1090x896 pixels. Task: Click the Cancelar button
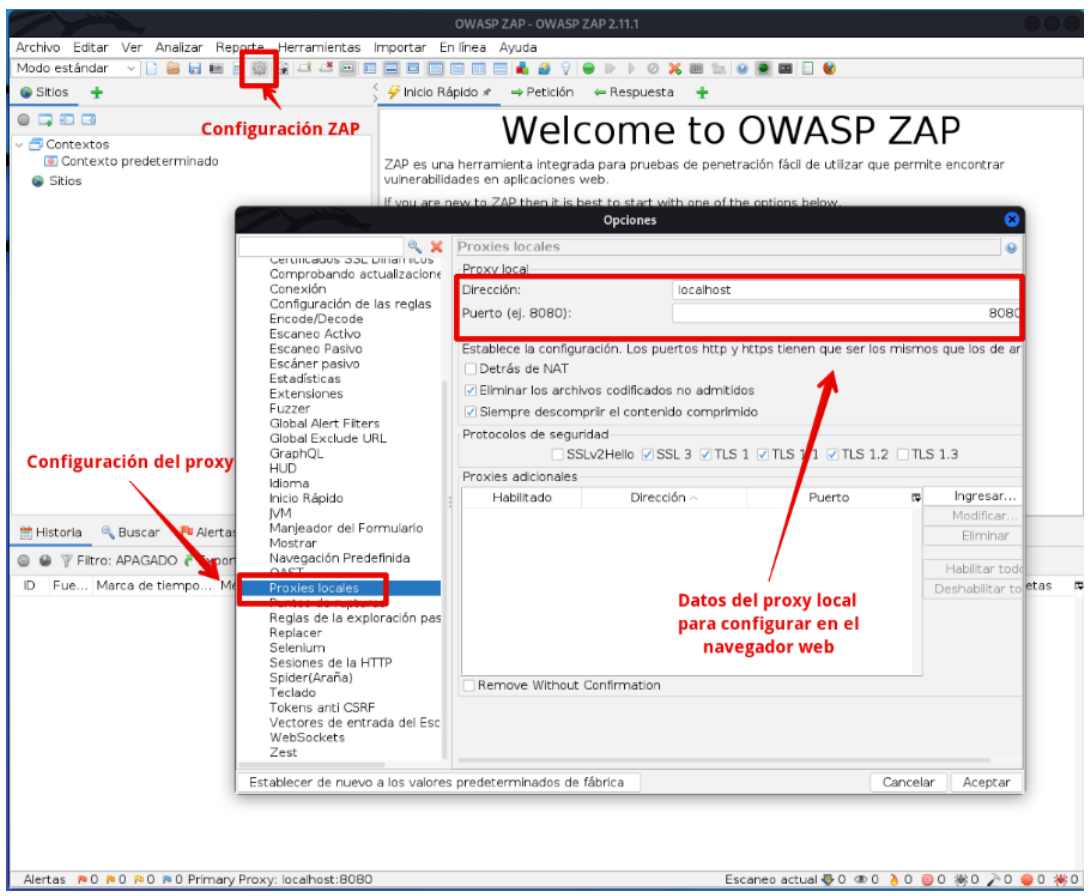(x=908, y=783)
